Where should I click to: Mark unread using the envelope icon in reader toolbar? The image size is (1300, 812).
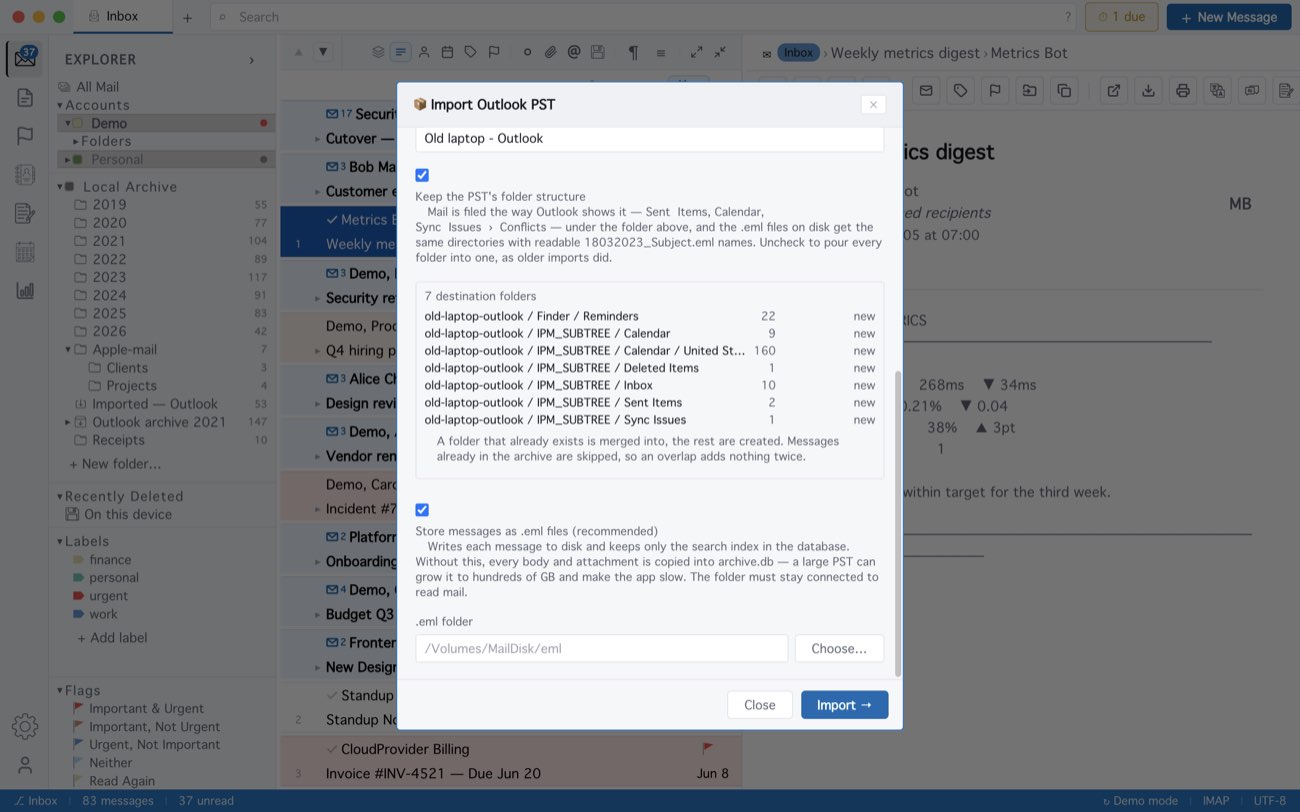pos(926,91)
